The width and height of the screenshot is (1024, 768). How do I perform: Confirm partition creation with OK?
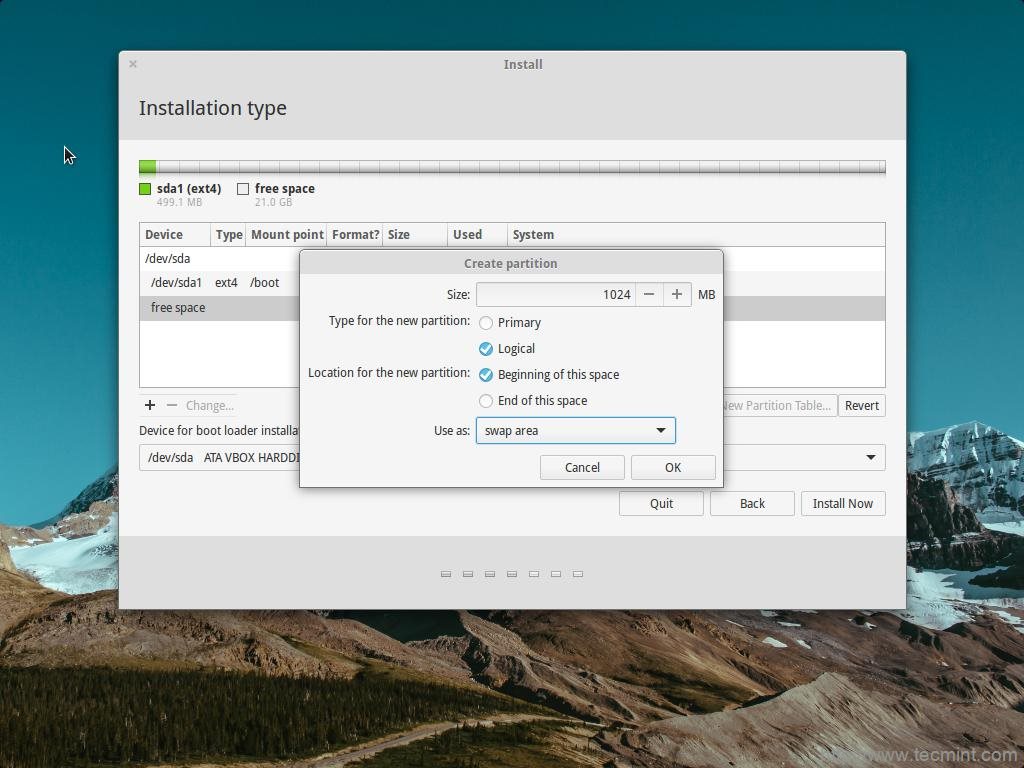[673, 468]
